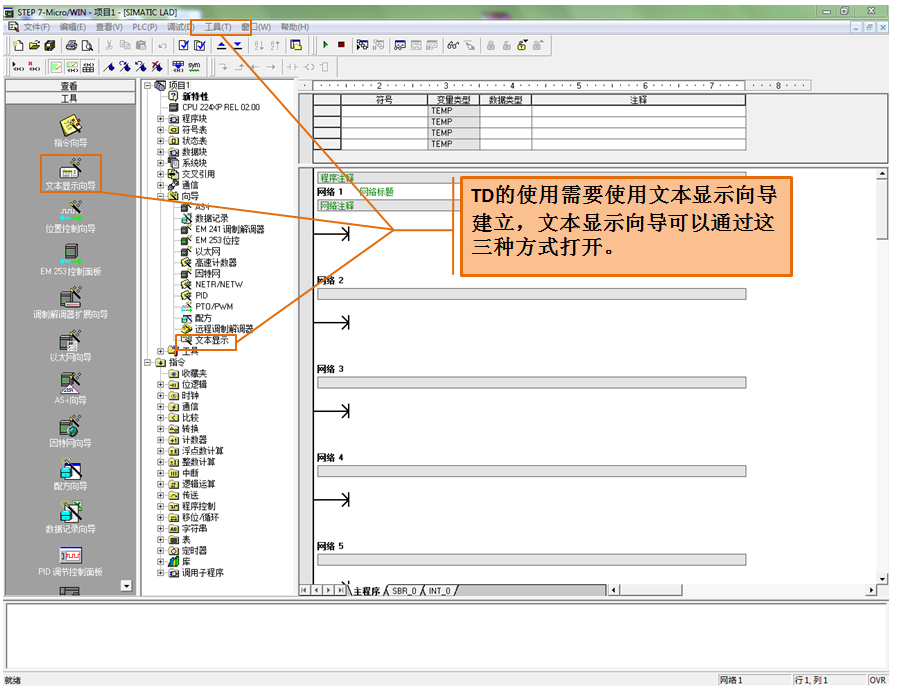Open the Internet Wizard (因特网向导) icon

(70, 432)
